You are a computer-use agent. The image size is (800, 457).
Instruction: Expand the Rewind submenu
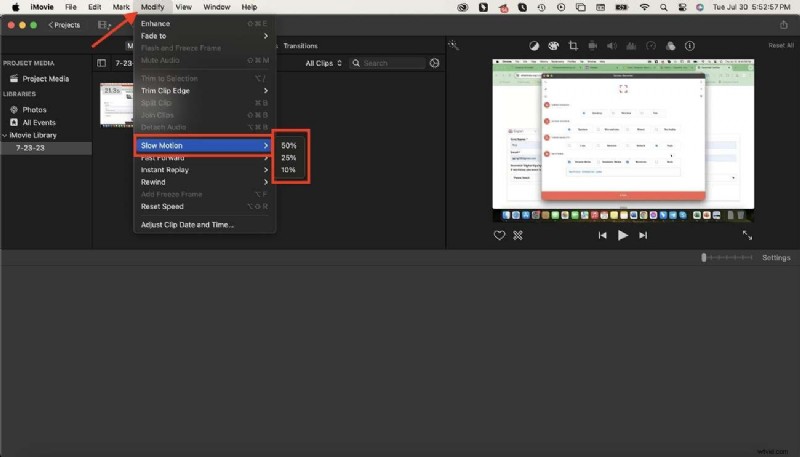[204, 182]
